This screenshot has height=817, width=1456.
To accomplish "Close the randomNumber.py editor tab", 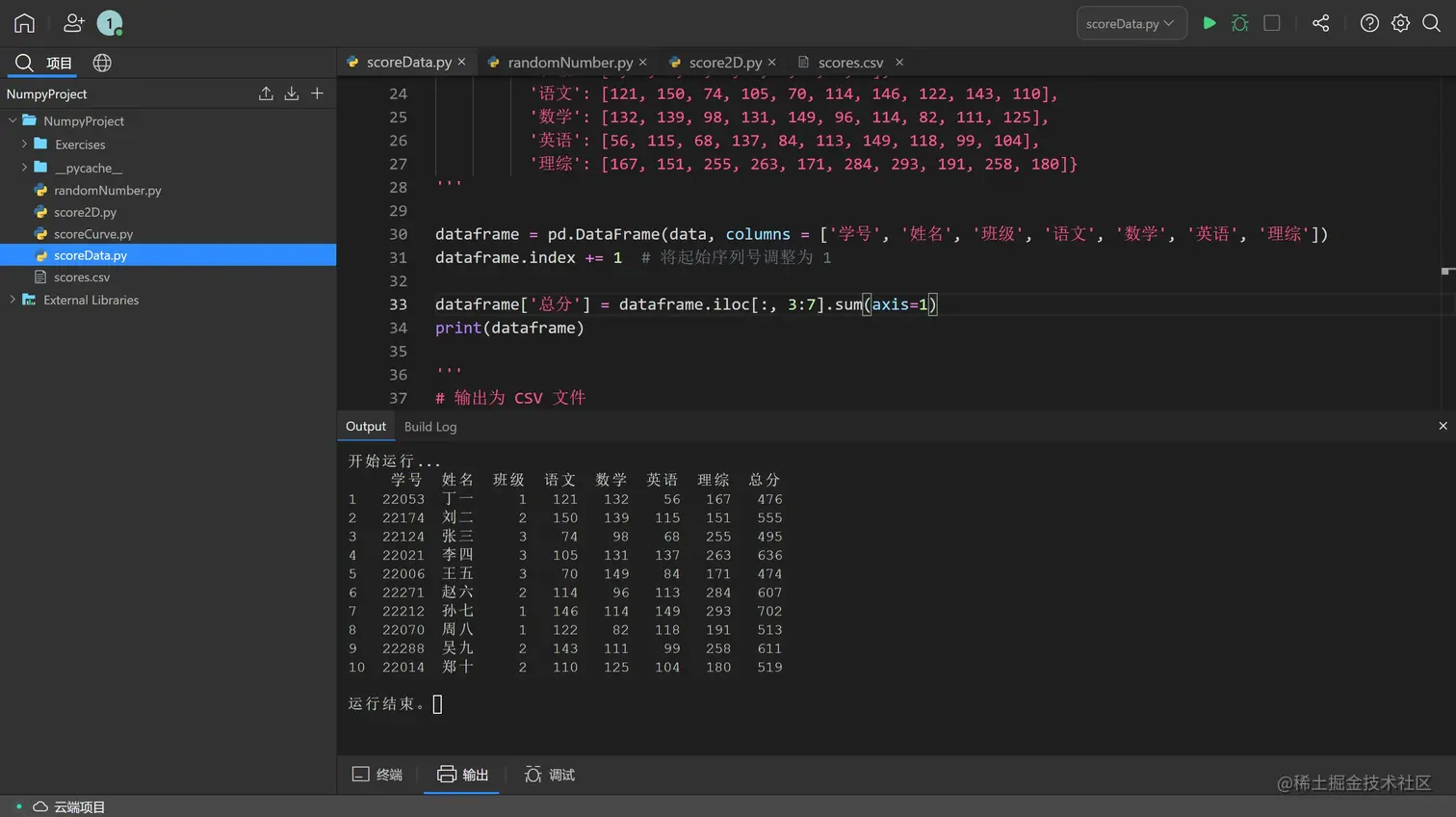I will click(642, 62).
